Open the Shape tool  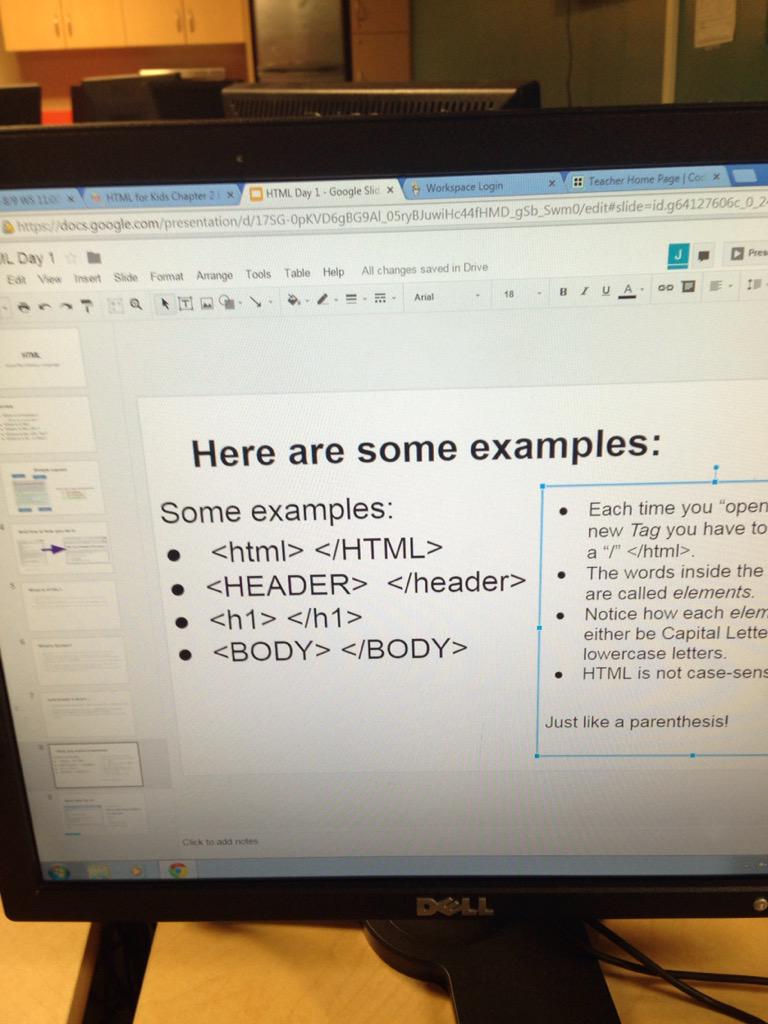(225, 301)
